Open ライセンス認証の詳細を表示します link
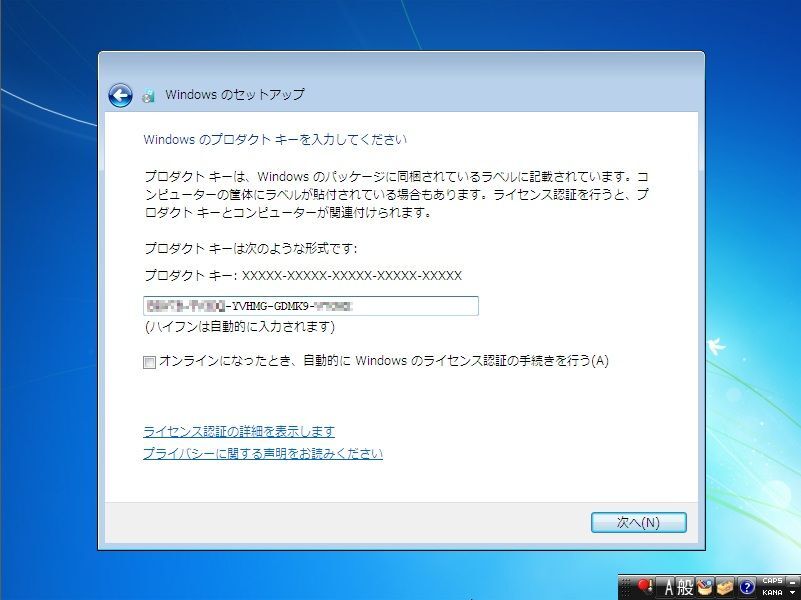Image resolution: width=801 pixels, height=600 pixels. tap(239, 431)
